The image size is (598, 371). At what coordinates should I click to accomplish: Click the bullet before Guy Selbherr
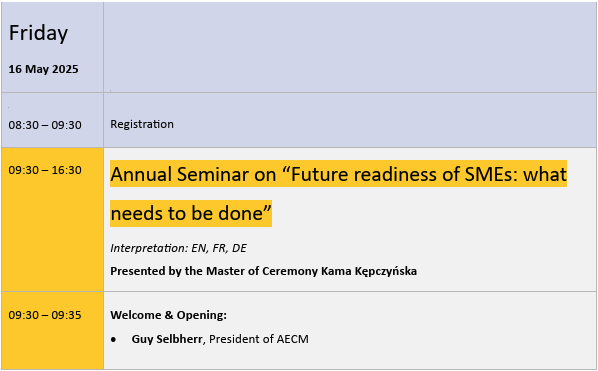(113, 340)
